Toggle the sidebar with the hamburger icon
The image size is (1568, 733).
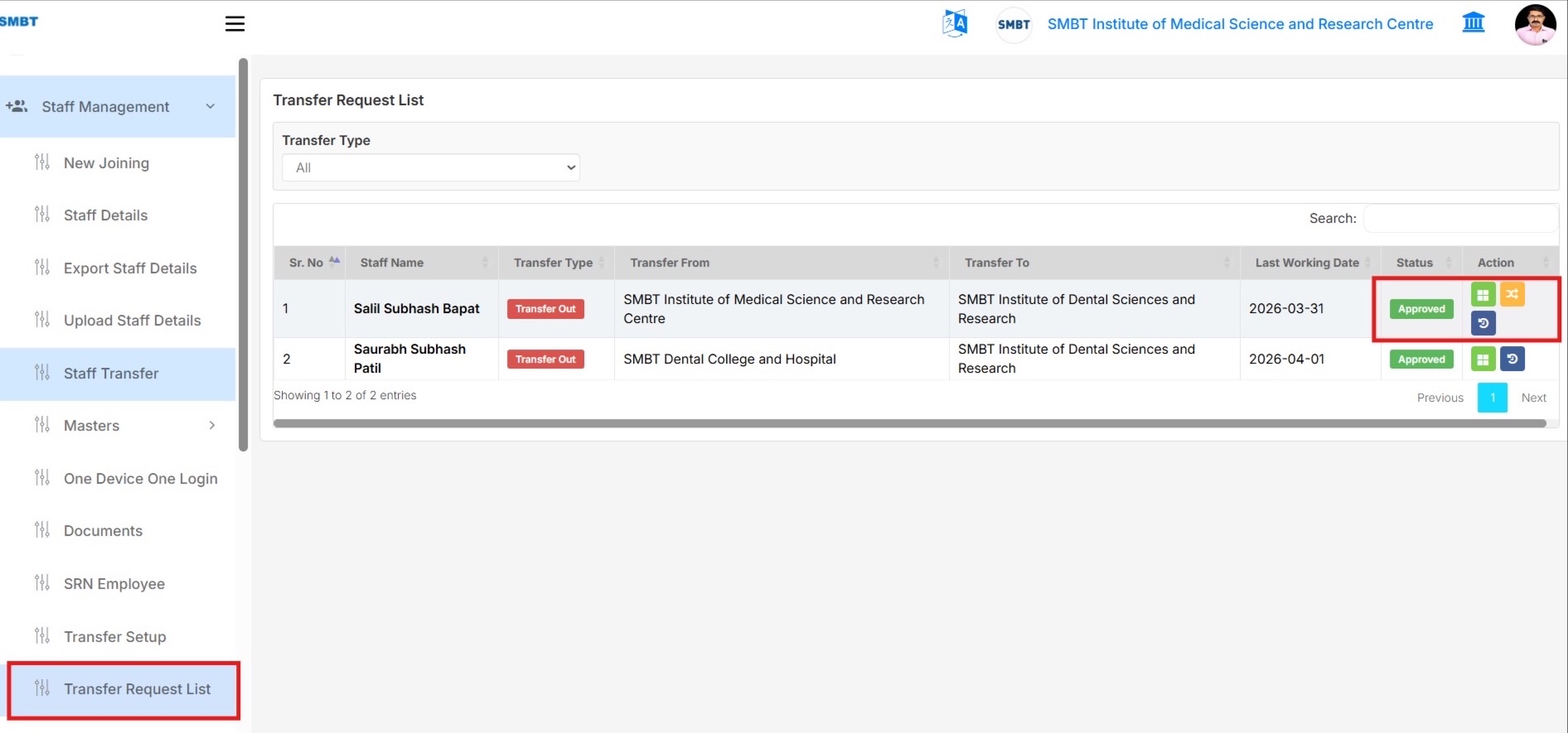pos(235,23)
